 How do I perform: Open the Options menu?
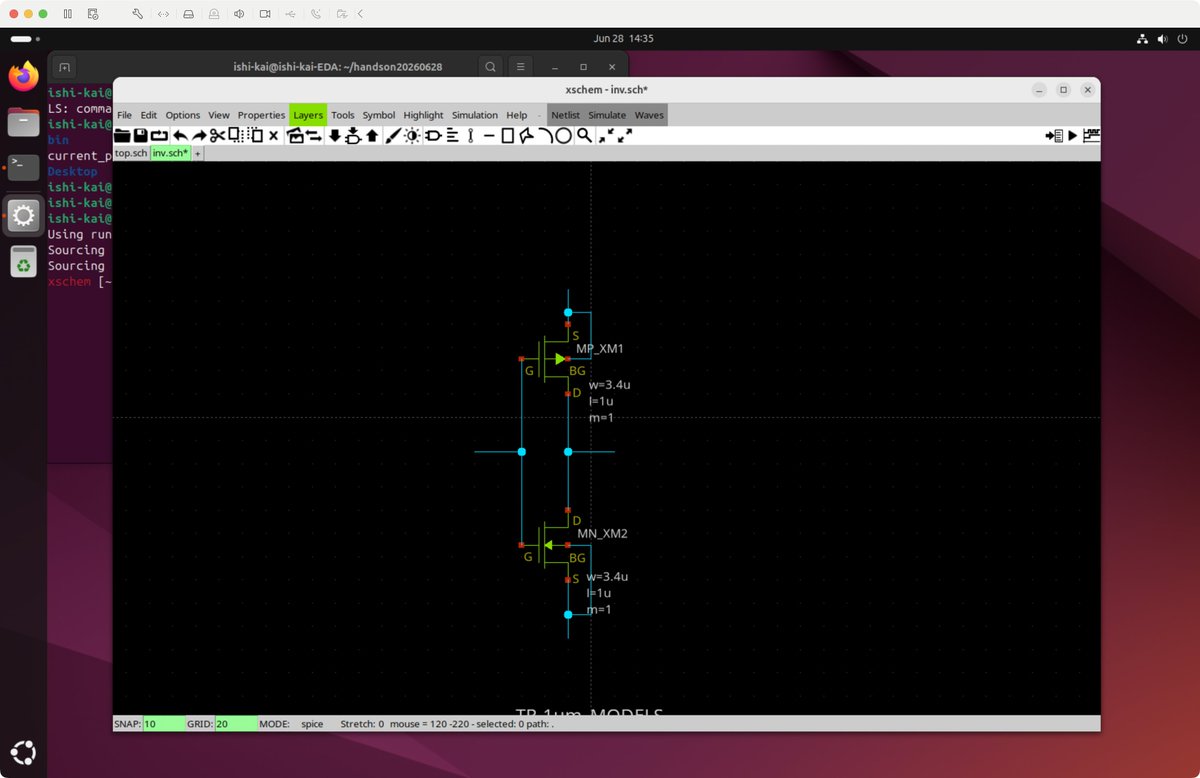[183, 115]
